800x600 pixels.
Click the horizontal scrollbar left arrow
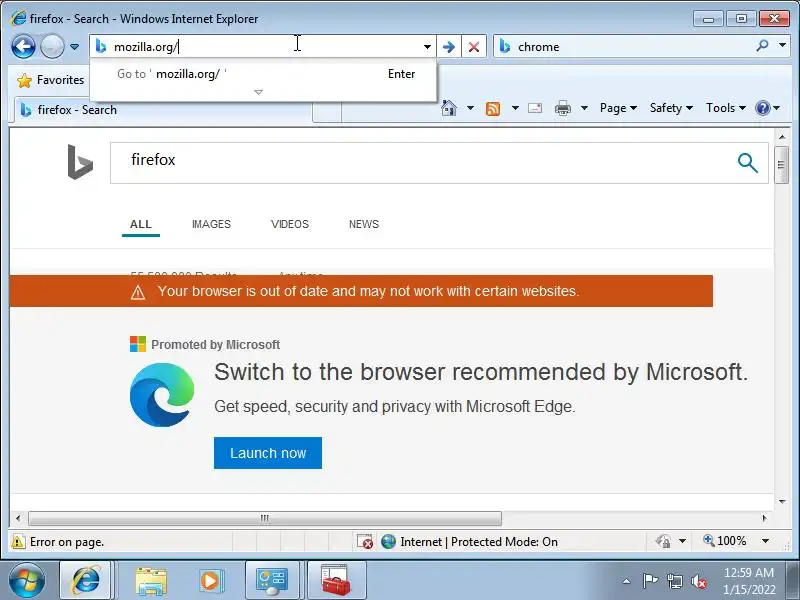[x=18, y=518]
